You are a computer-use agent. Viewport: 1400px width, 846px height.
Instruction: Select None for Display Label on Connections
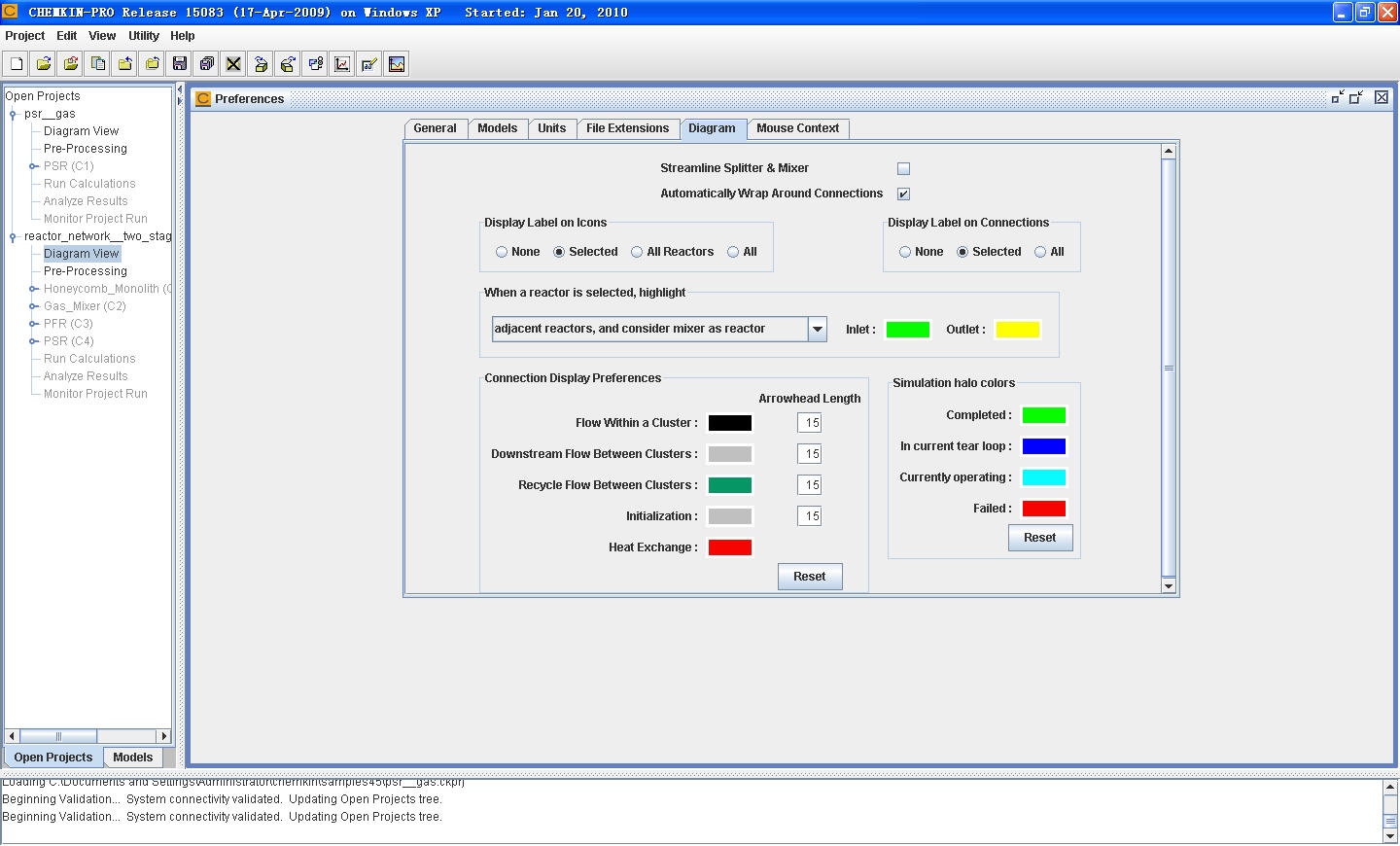pyautogui.click(x=921, y=252)
